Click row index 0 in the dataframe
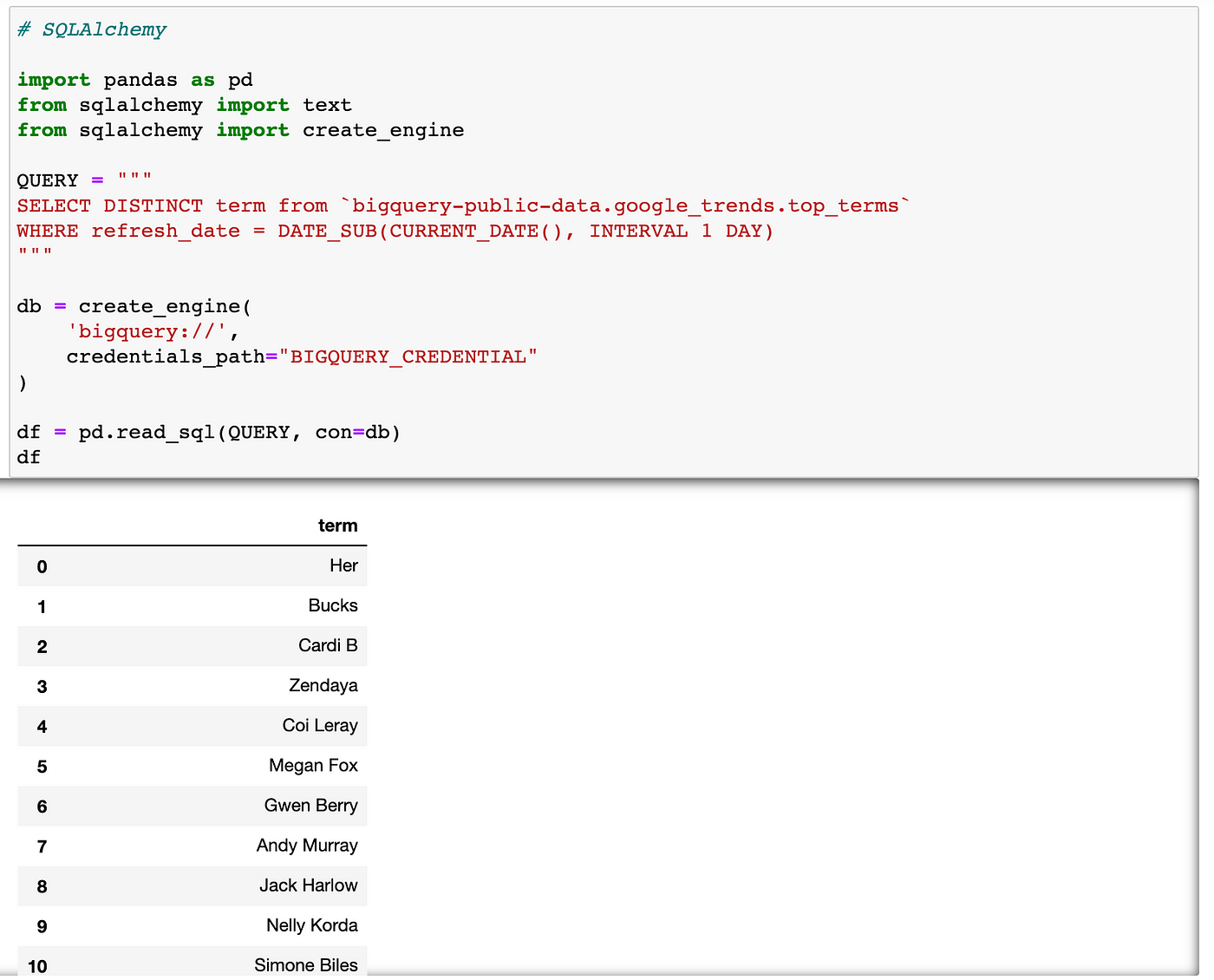Screen dimensions: 1214x980 (42, 567)
